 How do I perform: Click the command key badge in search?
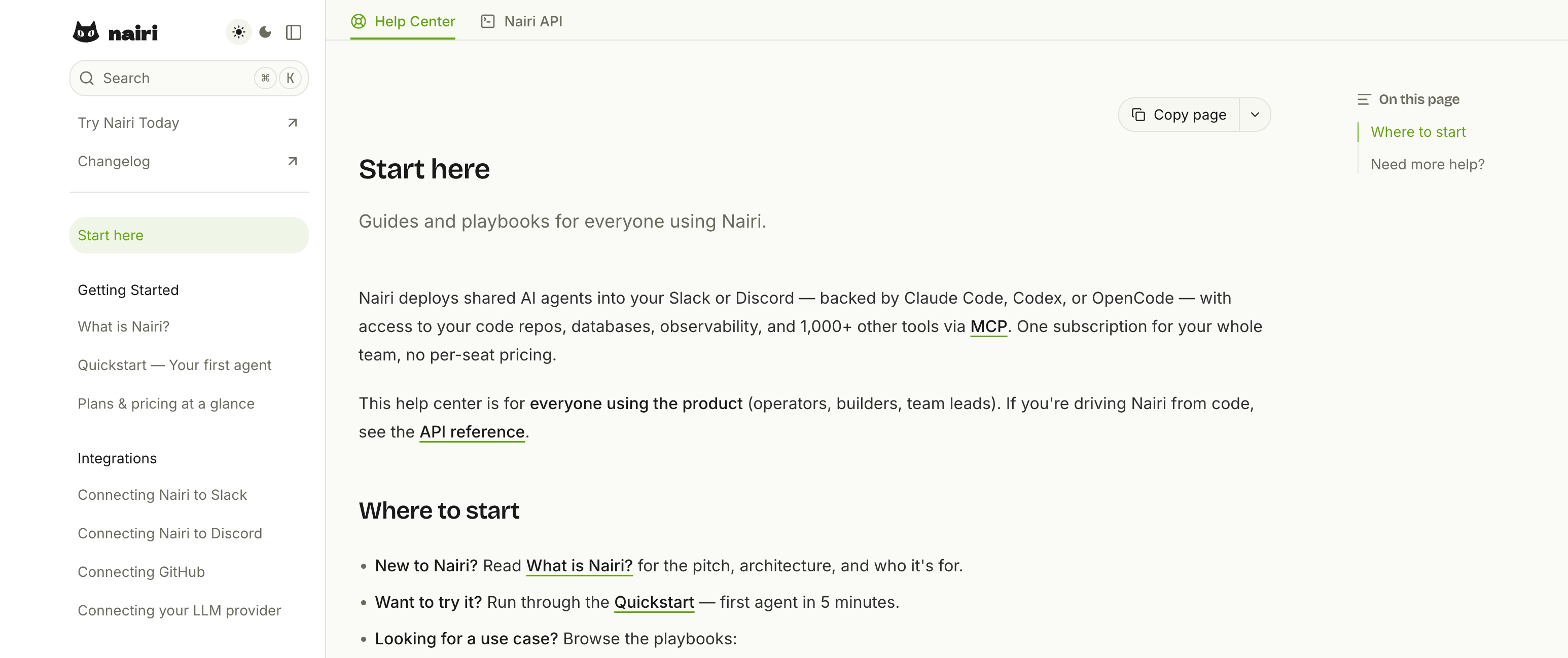coord(265,78)
